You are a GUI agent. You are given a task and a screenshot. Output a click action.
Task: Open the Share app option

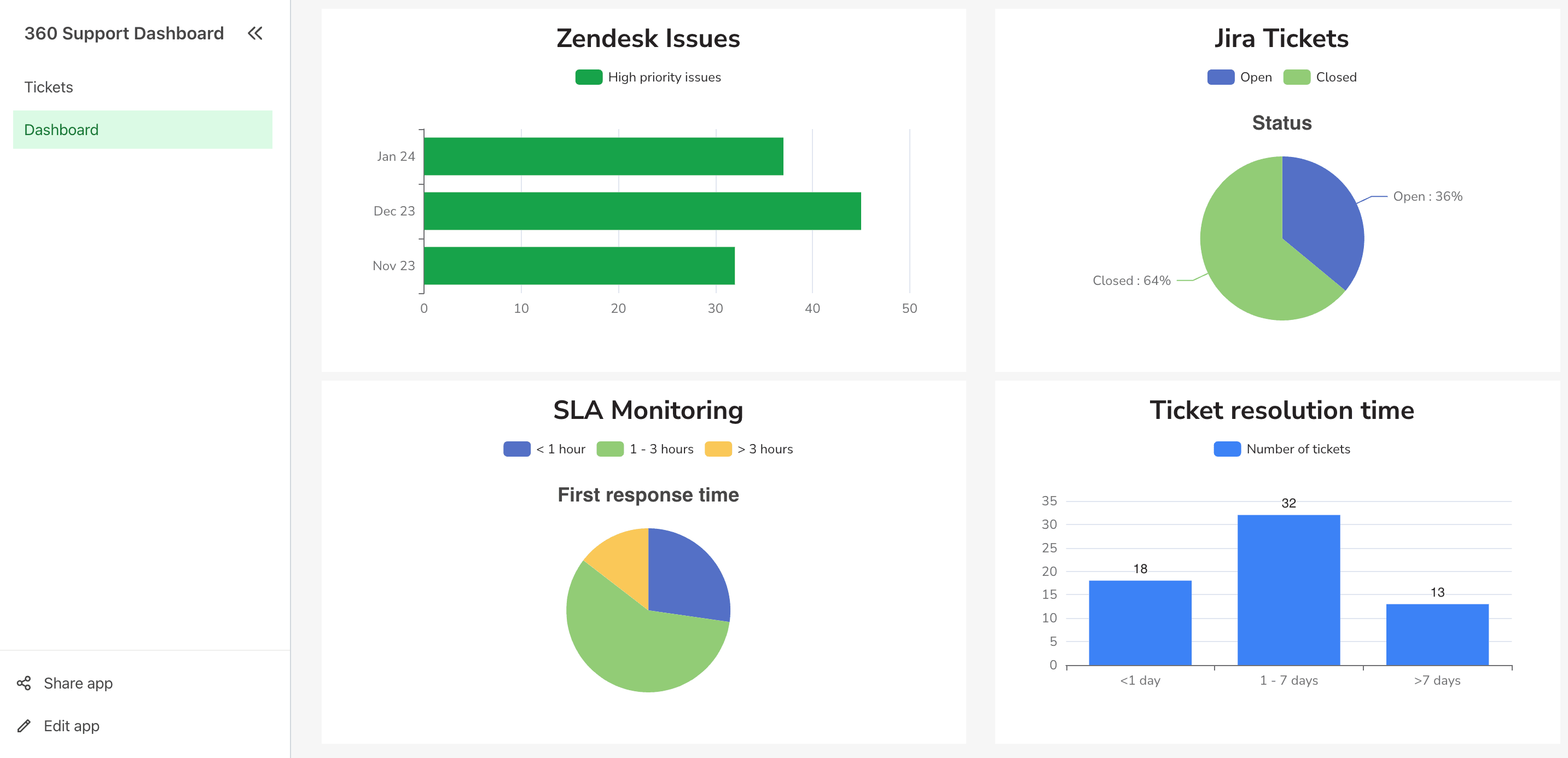pos(78,683)
